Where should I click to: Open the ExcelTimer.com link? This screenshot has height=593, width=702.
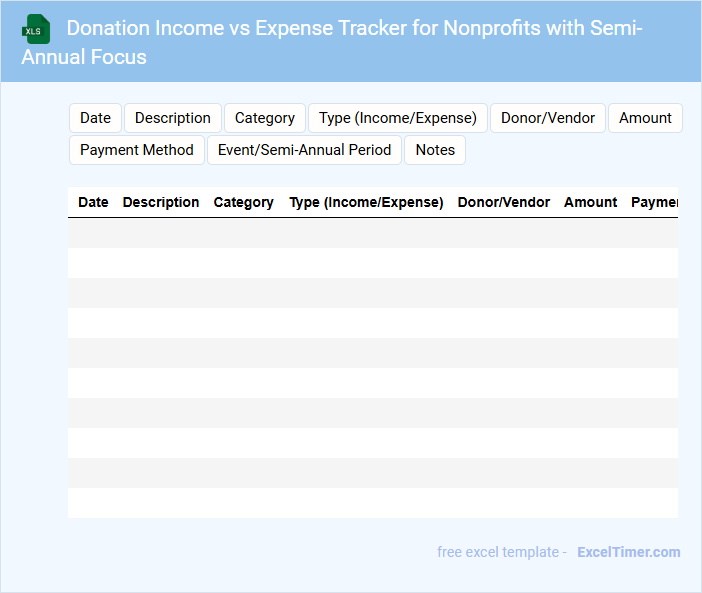click(628, 552)
